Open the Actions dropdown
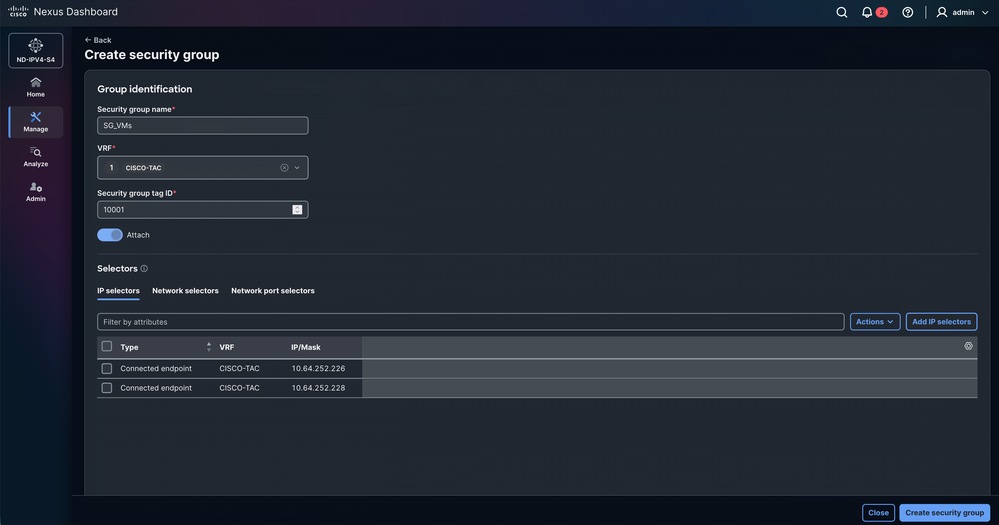This screenshot has height=525, width=999. tap(875, 322)
